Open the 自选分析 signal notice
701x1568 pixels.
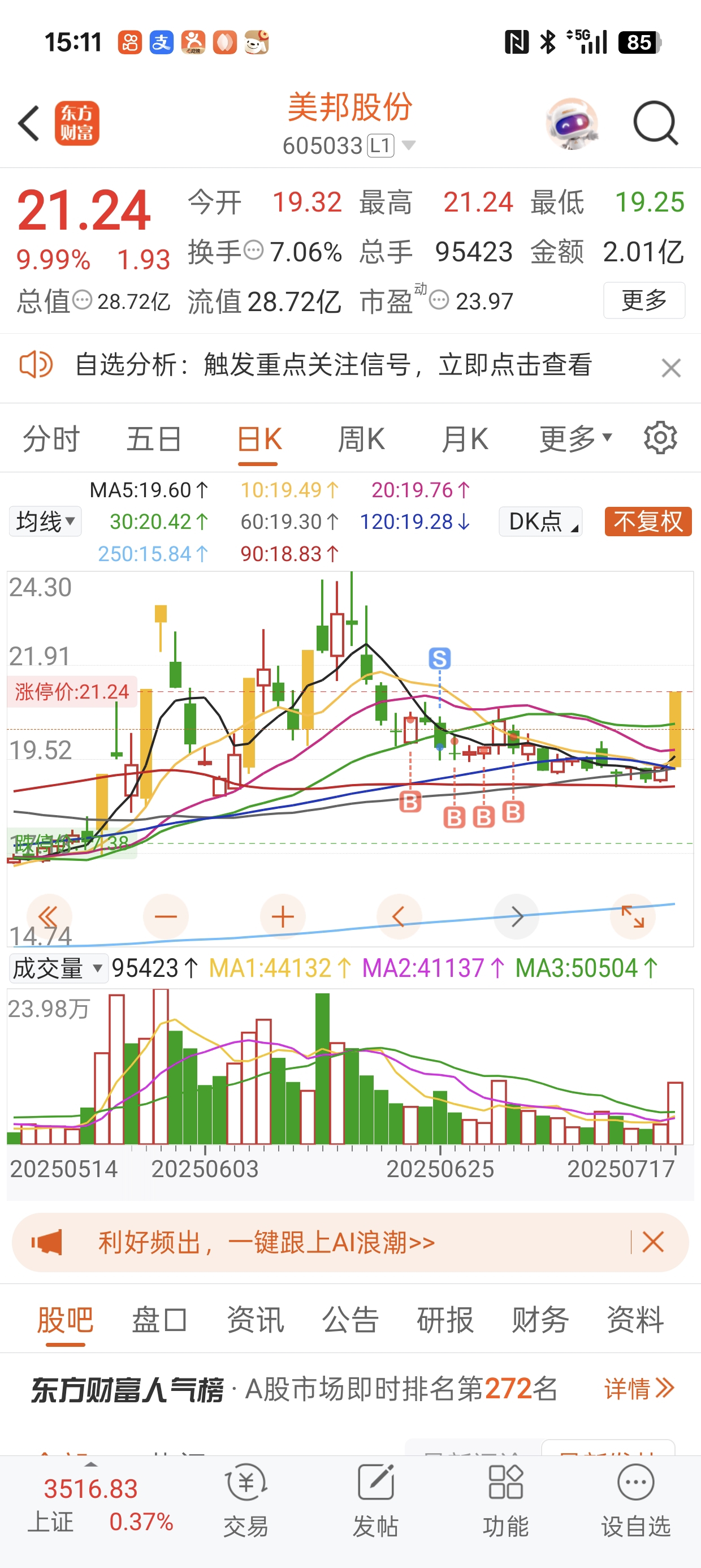(x=333, y=365)
